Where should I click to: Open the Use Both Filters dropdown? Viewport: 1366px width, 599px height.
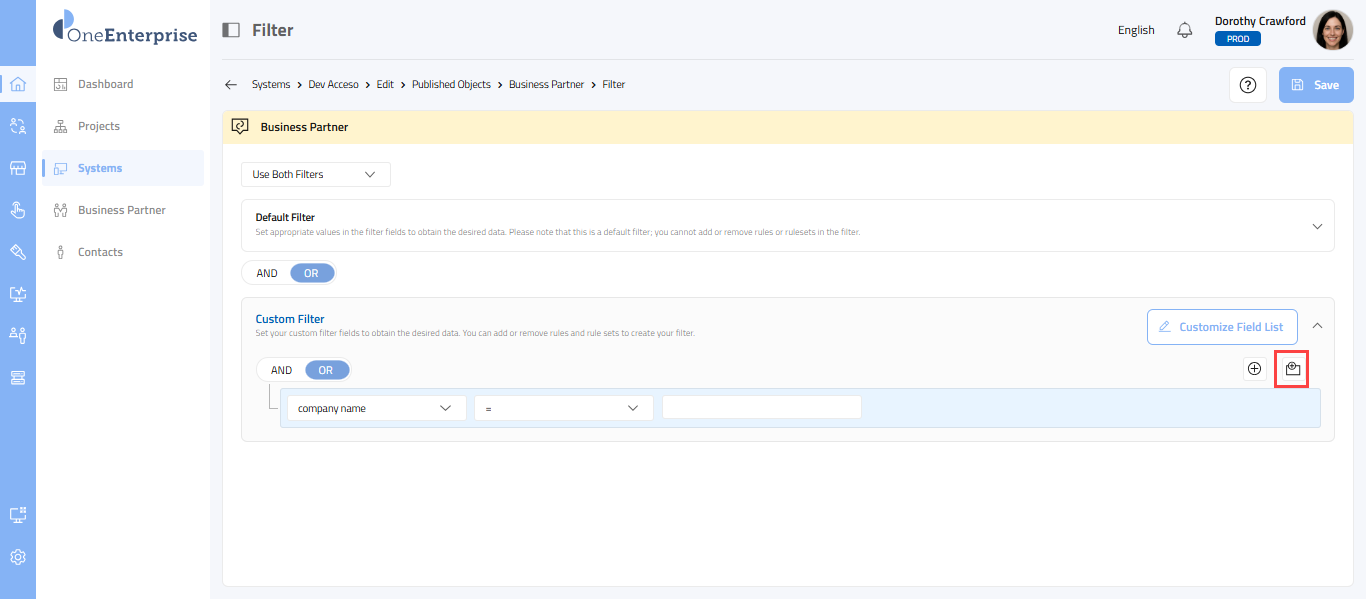point(315,174)
